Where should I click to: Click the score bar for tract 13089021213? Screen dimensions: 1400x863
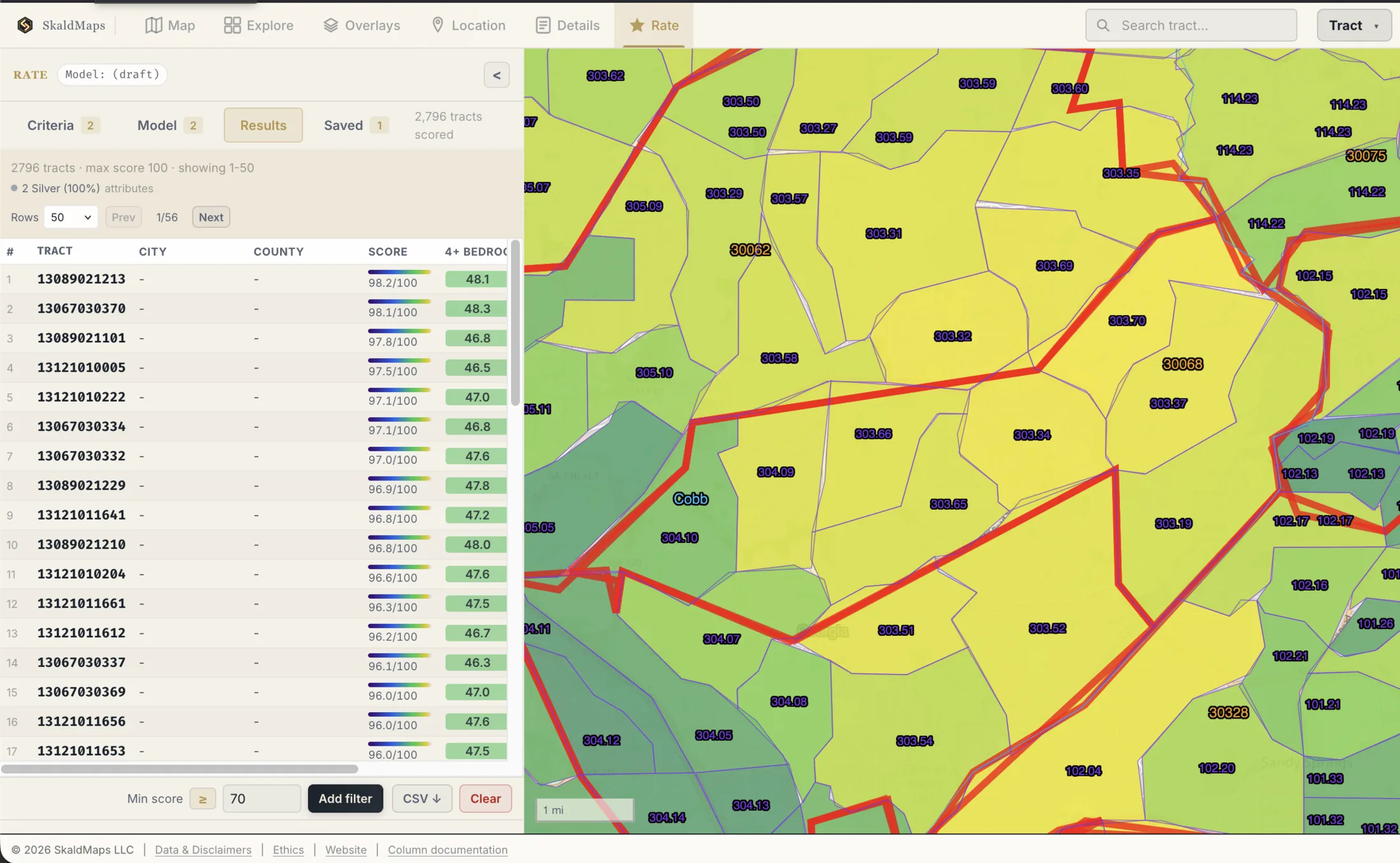click(x=399, y=272)
